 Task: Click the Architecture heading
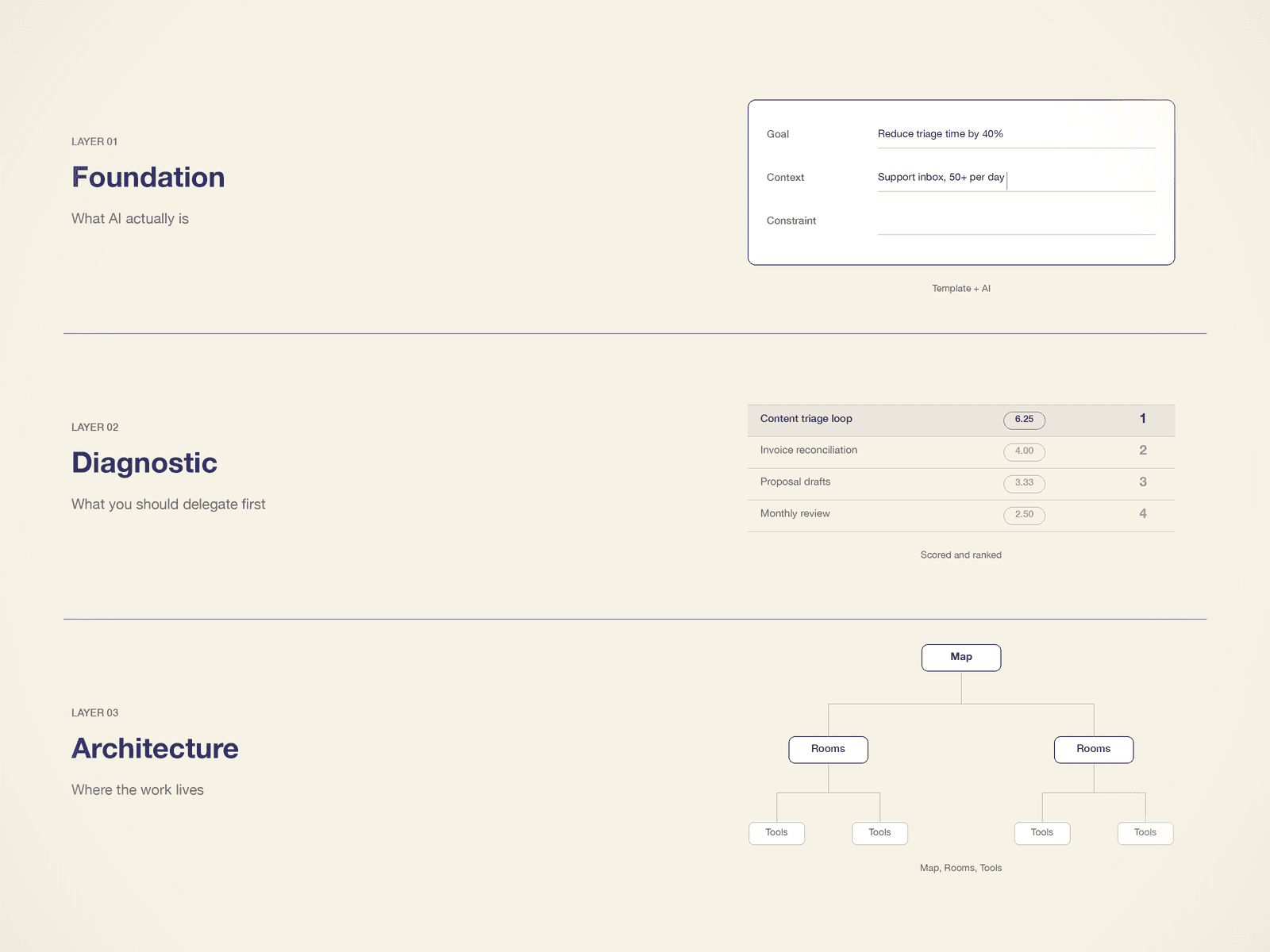click(155, 748)
